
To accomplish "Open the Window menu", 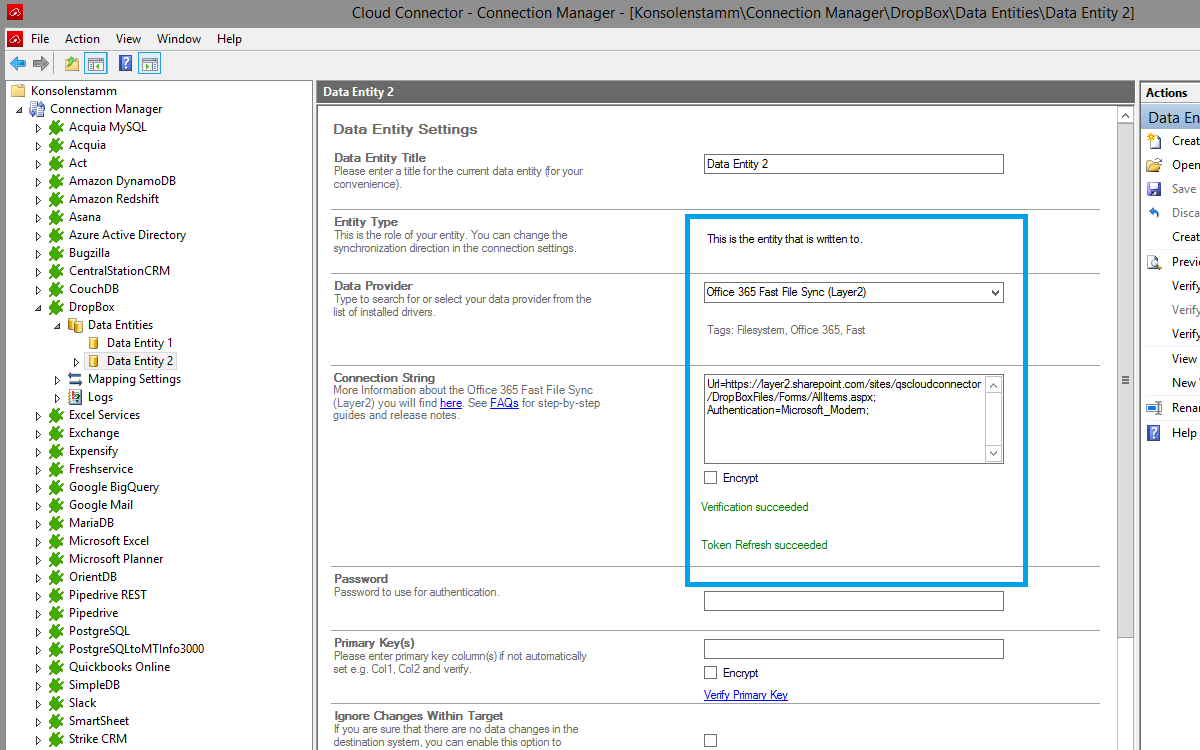I will pos(179,39).
